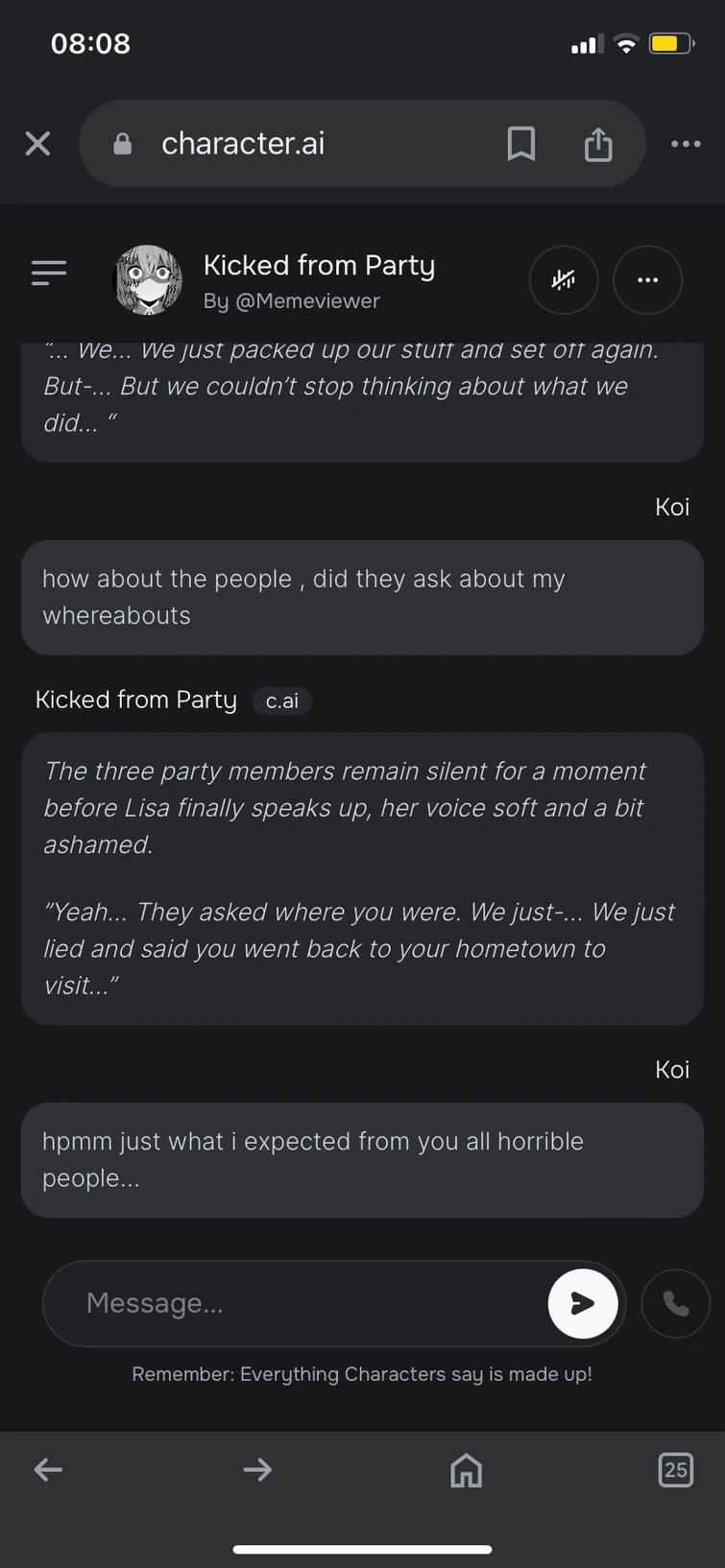The width and height of the screenshot is (725, 1568).
Task: Tap the browser home icon
Action: (467, 1469)
